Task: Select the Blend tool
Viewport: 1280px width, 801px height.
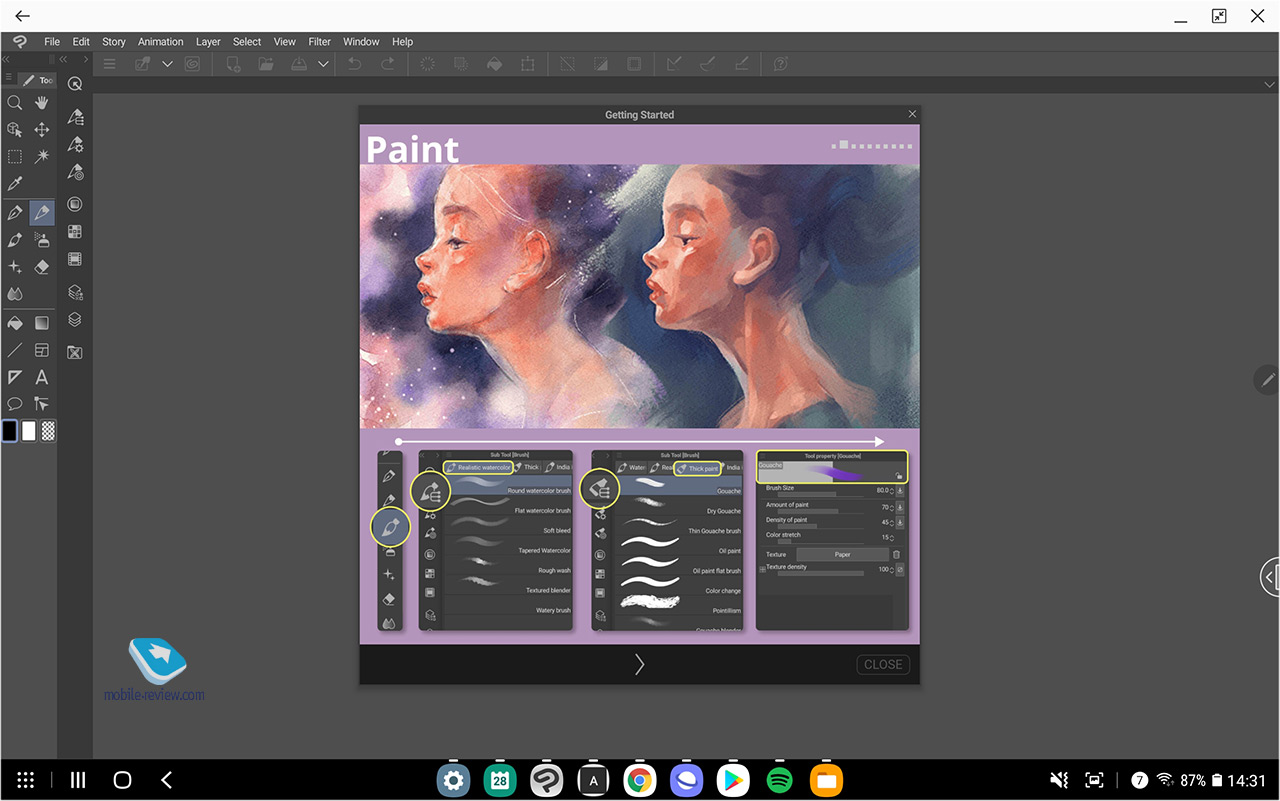Action: click(14, 294)
